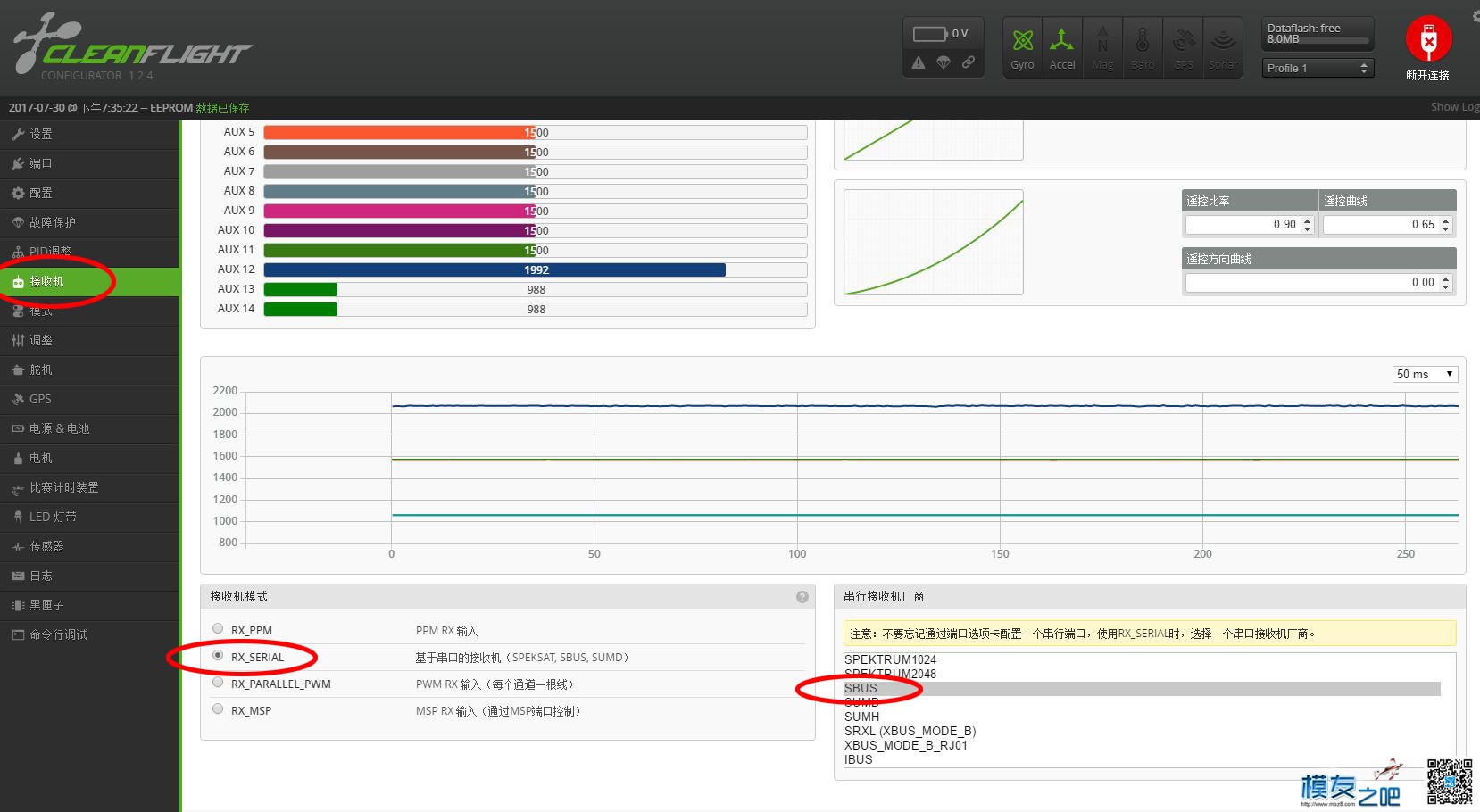The height and width of the screenshot is (812, 1480).
Task: Open 电机 via its motor icon in sidebar
Action: coord(18,458)
